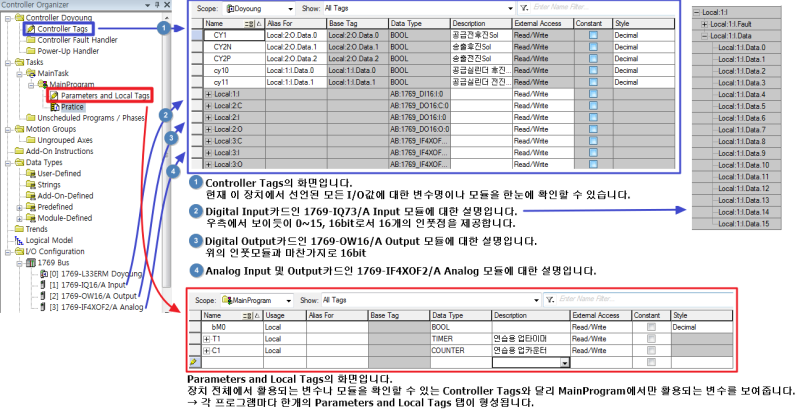This screenshot has height=410, width=800.
Task: Open the Doyoung scope dropdown
Action: (x=290, y=9)
